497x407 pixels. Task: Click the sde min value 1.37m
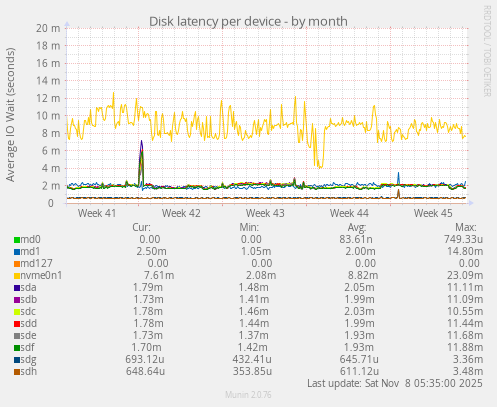254,335
